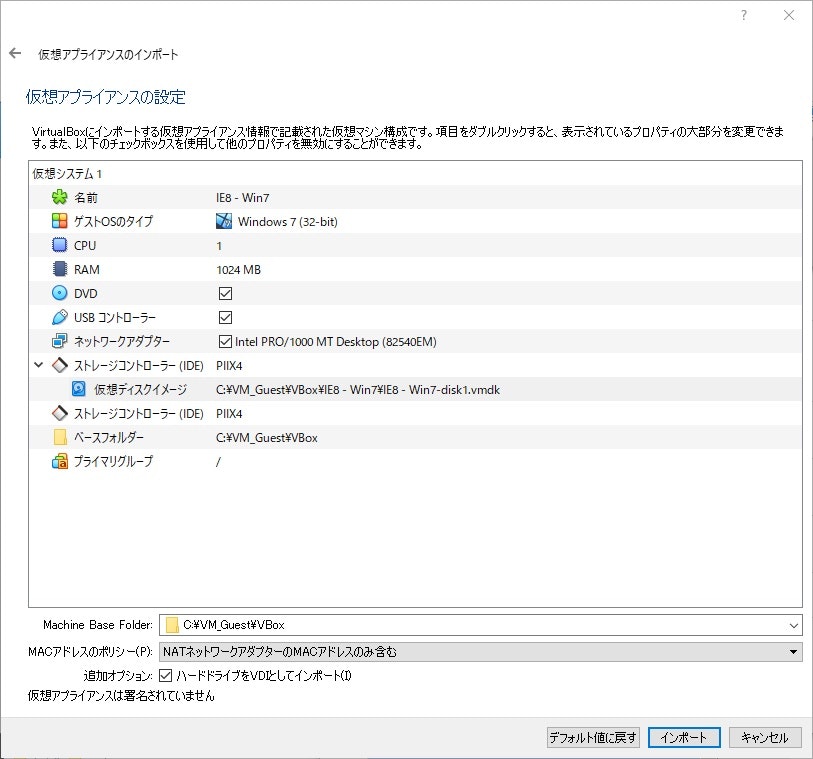Collapse the first IDE storage controller entry
813x759 pixels.
click(x=38, y=365)
